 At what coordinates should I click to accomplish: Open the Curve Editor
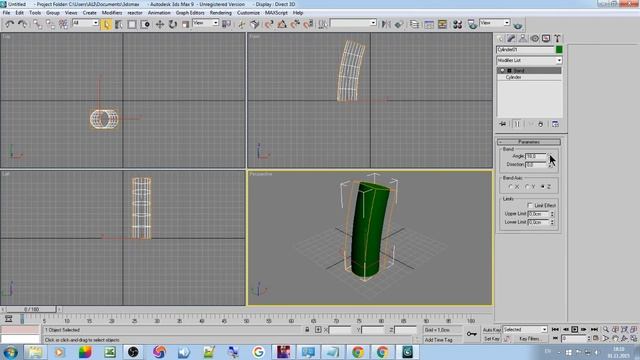429,24
